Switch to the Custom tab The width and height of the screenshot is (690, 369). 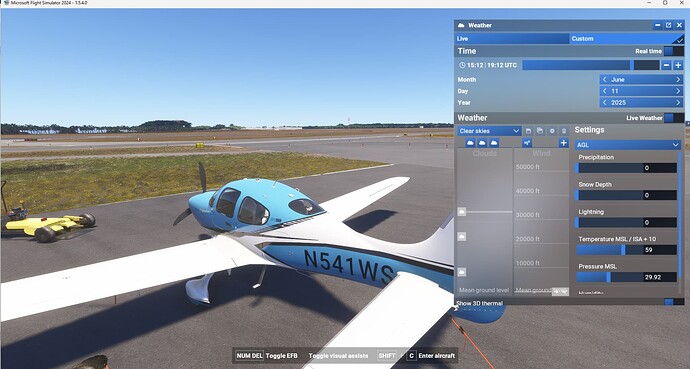[x=627, y=39]
